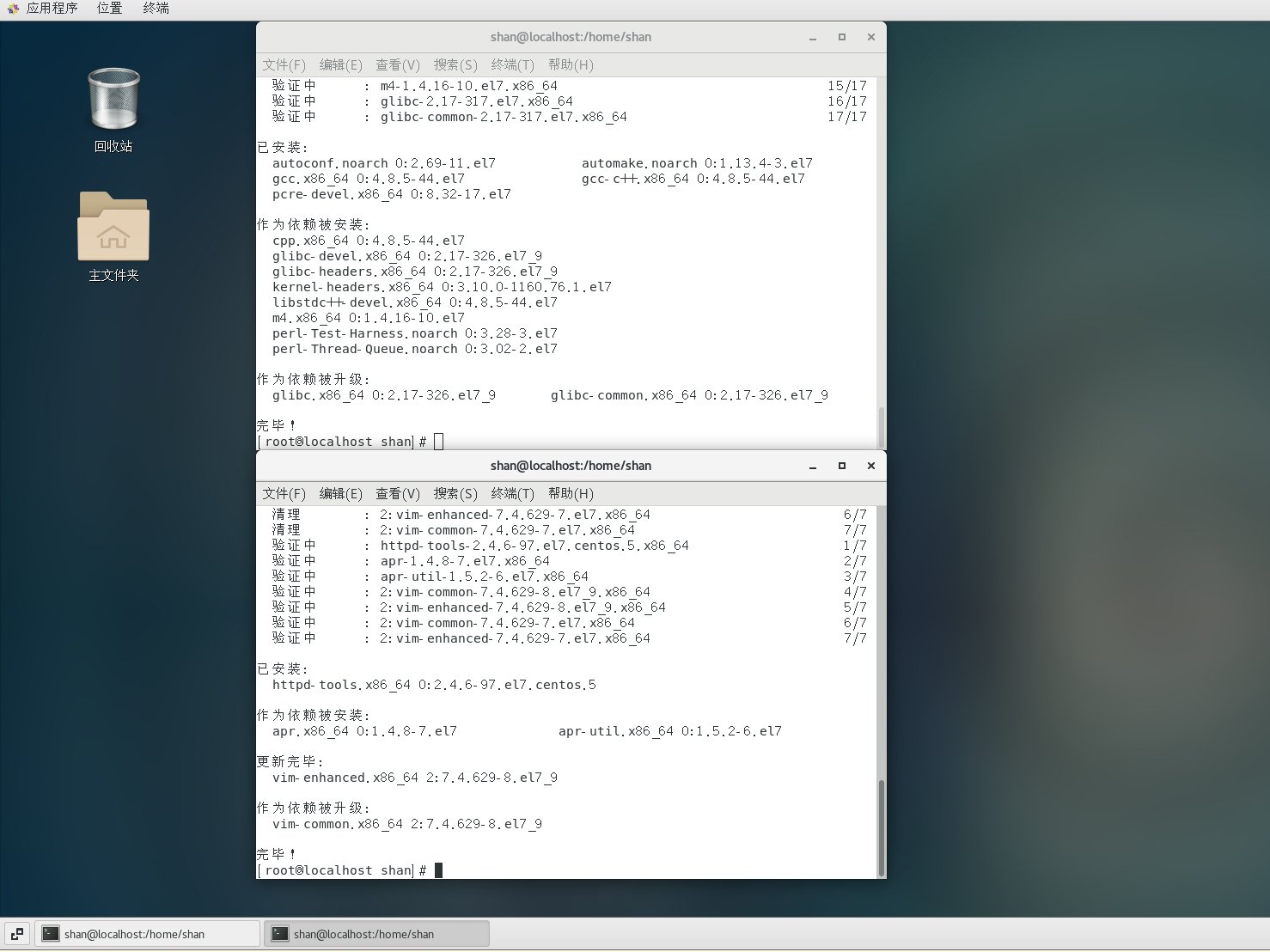Click 已安装: heading in lower terminal
The image size is (1270, 952).
coord(283,669)
